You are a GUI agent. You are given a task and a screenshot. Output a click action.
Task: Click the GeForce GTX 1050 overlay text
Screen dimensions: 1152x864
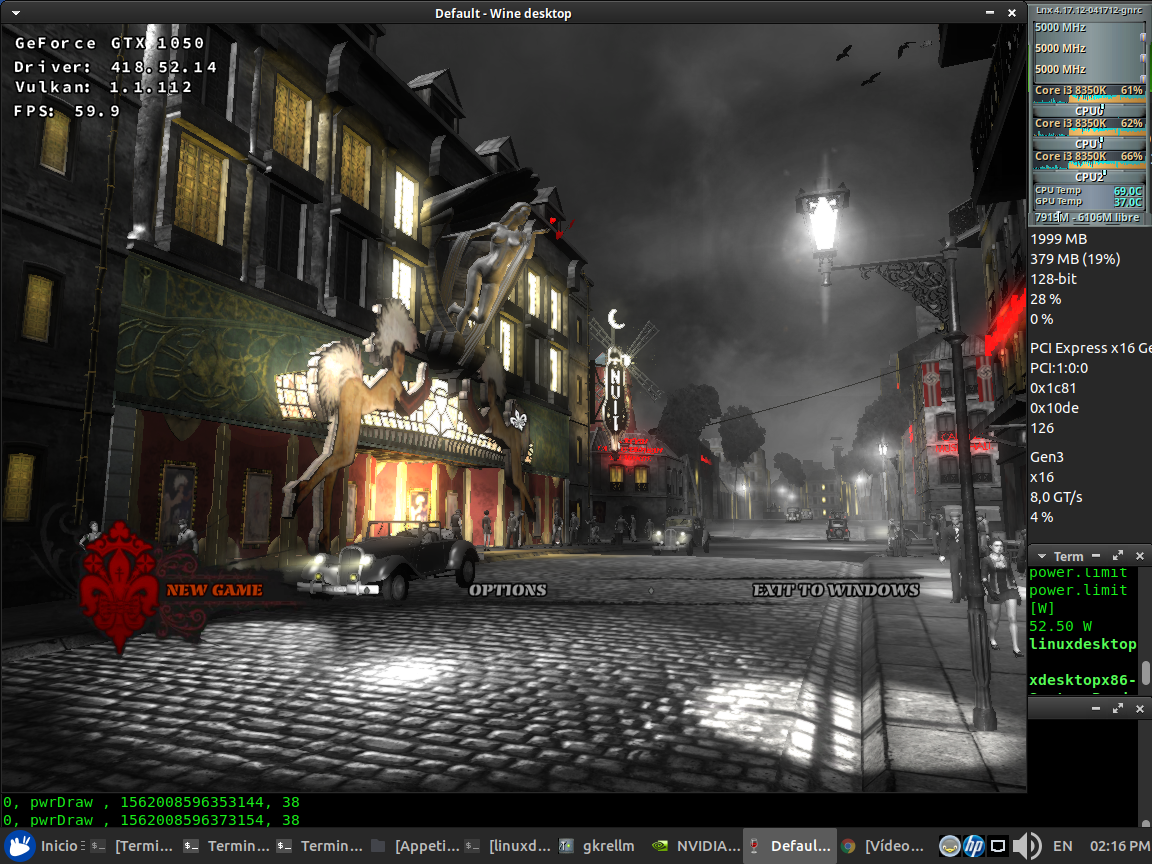pos(109,43)
